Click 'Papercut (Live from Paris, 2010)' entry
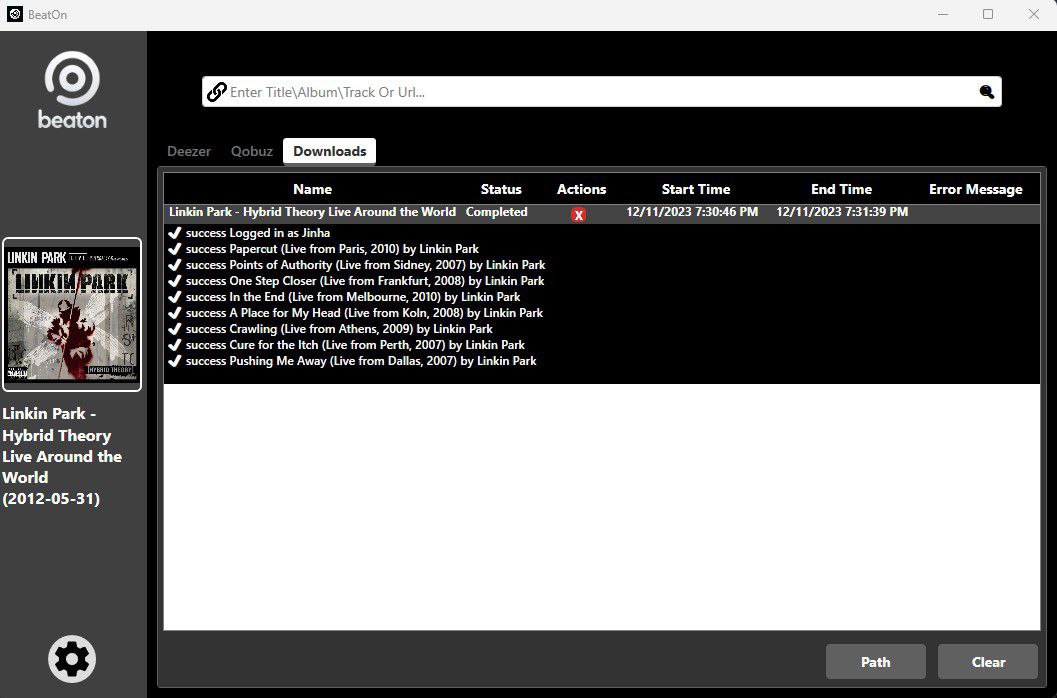 [x=332, y=249]
